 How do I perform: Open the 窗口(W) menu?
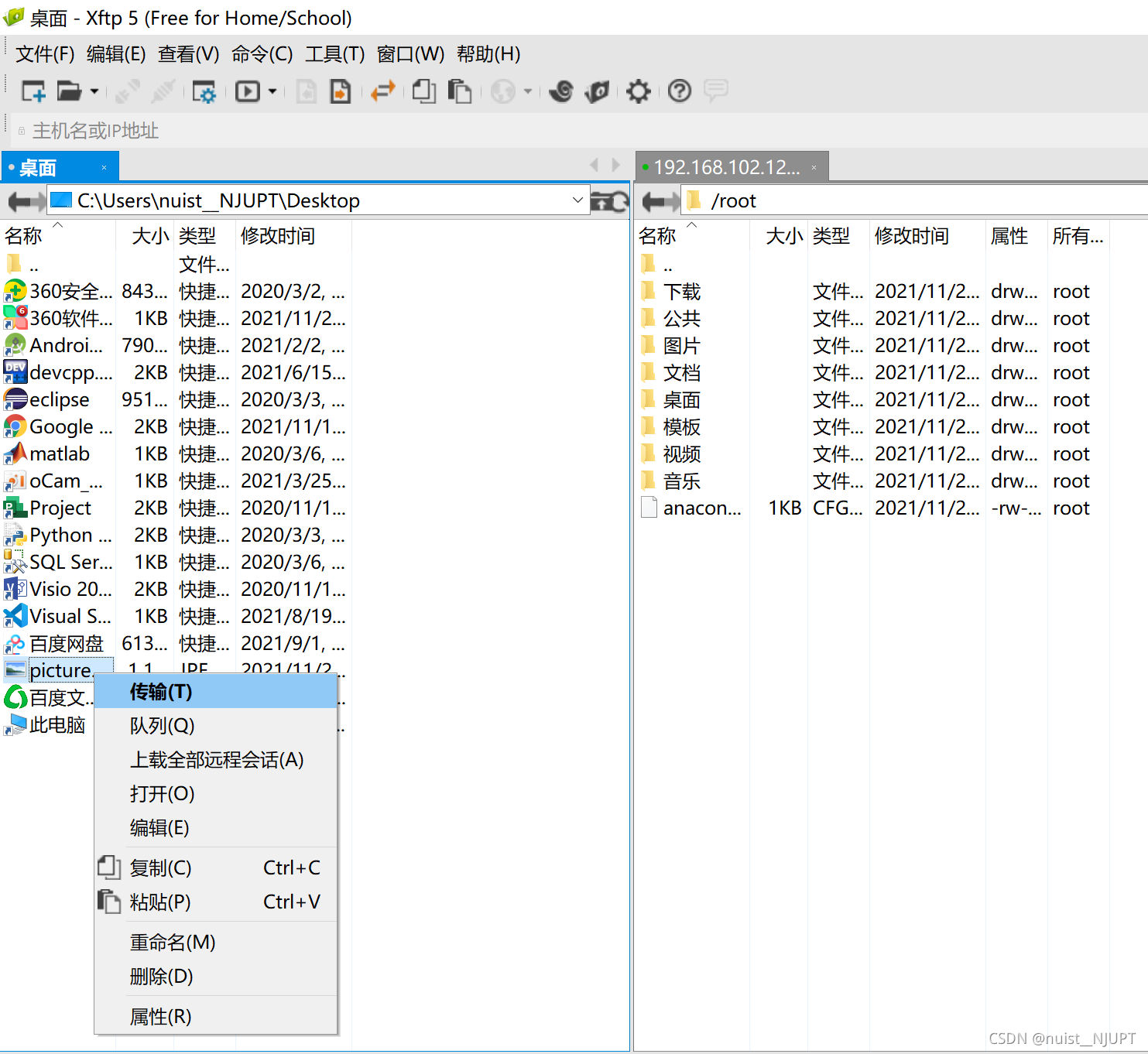point(410,54)
